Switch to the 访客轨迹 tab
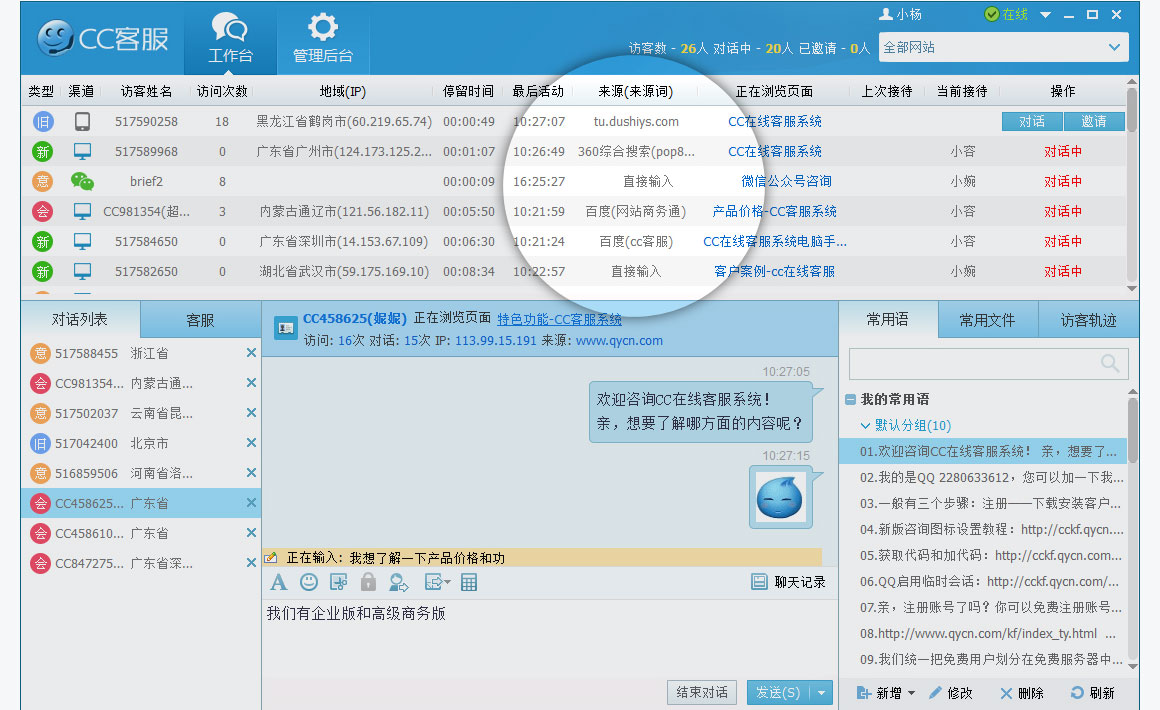Screen dimensions: 1160x710 point(1087,320)
